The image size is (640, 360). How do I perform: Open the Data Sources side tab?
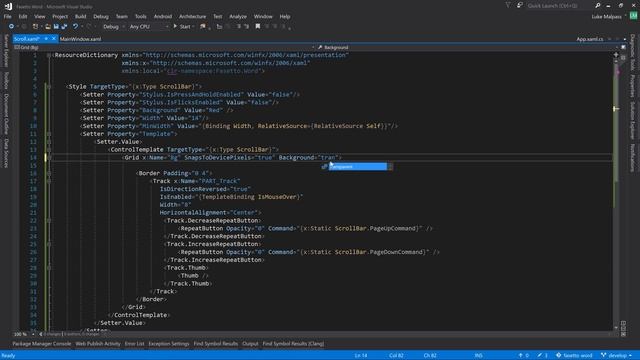6,153
